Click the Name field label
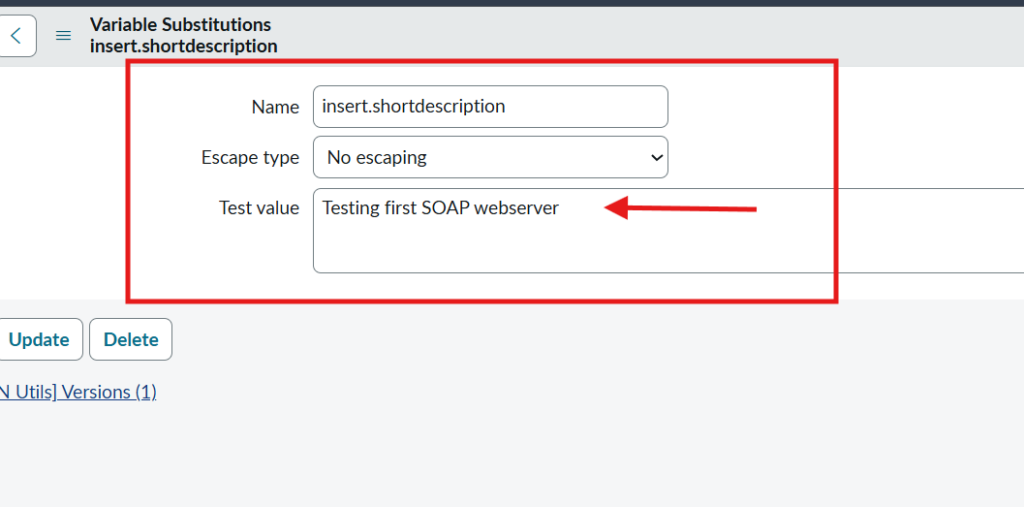The image size is (1024, 507). coord(276,107)
